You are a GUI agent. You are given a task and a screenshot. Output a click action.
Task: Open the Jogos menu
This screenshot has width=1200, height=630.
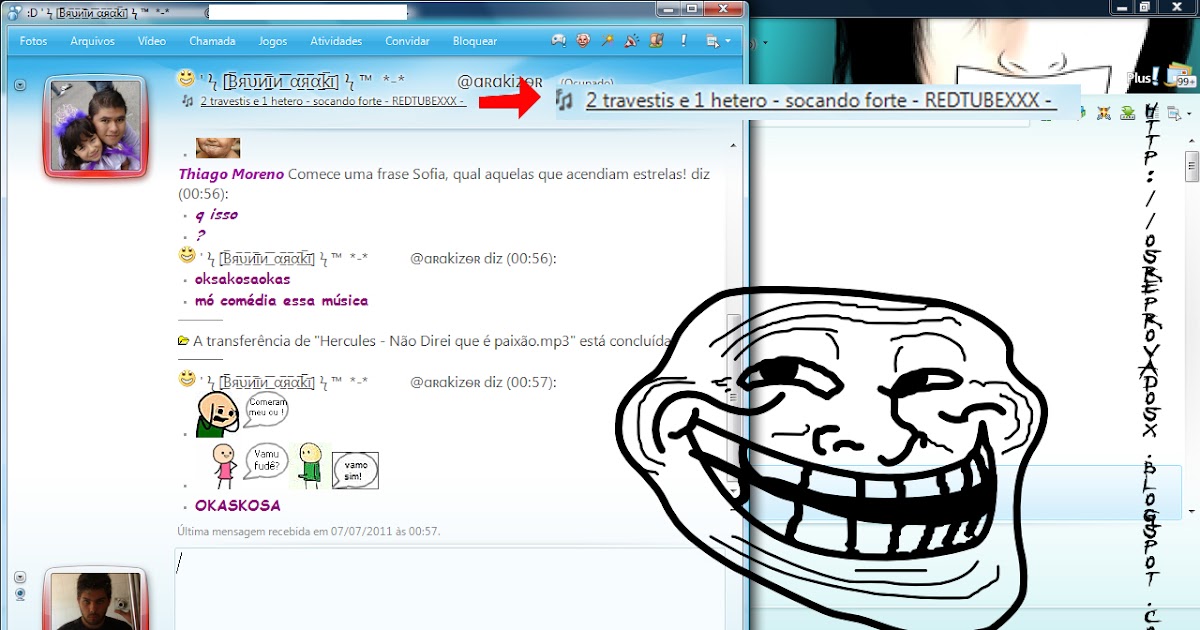point(273,41)
